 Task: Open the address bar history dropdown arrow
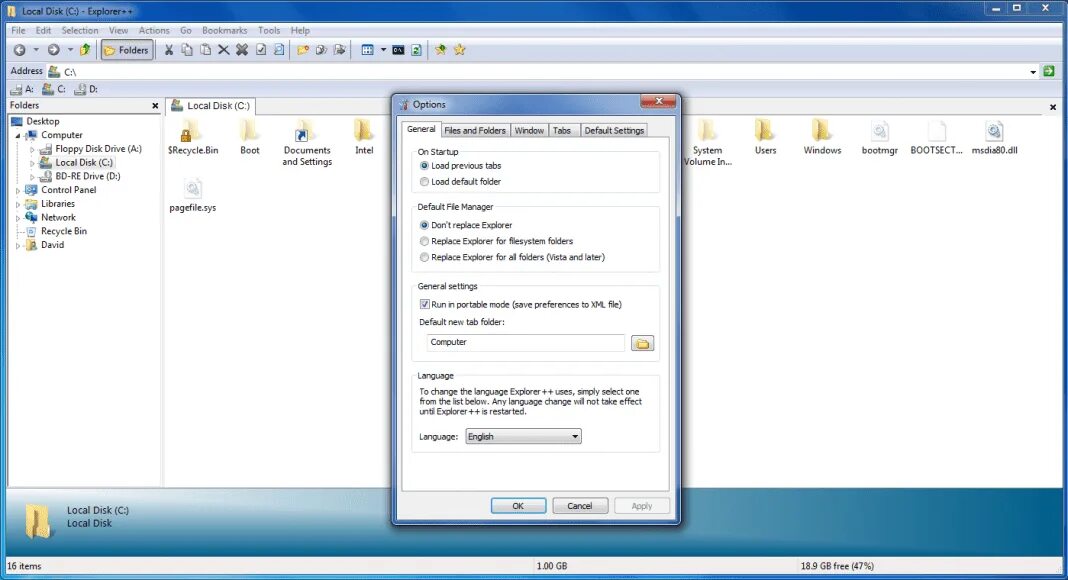coord(1033,71)
